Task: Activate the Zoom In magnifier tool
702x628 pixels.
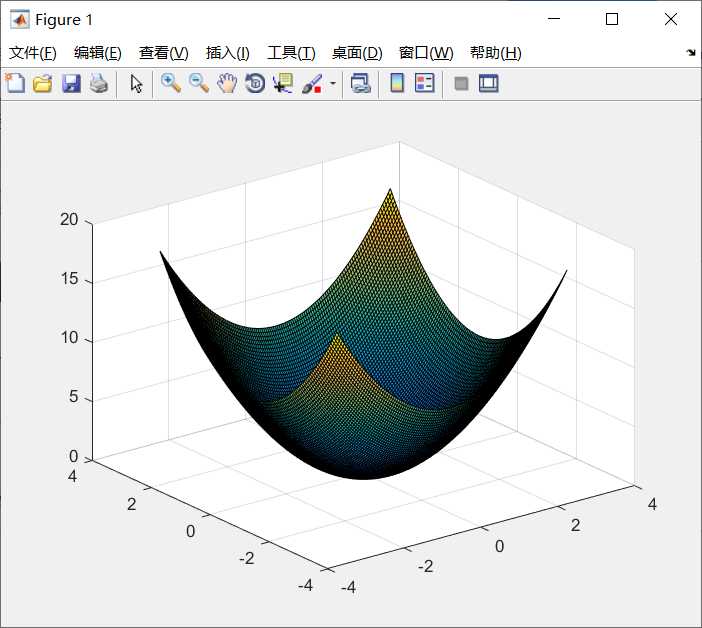Action: point(171,83)
